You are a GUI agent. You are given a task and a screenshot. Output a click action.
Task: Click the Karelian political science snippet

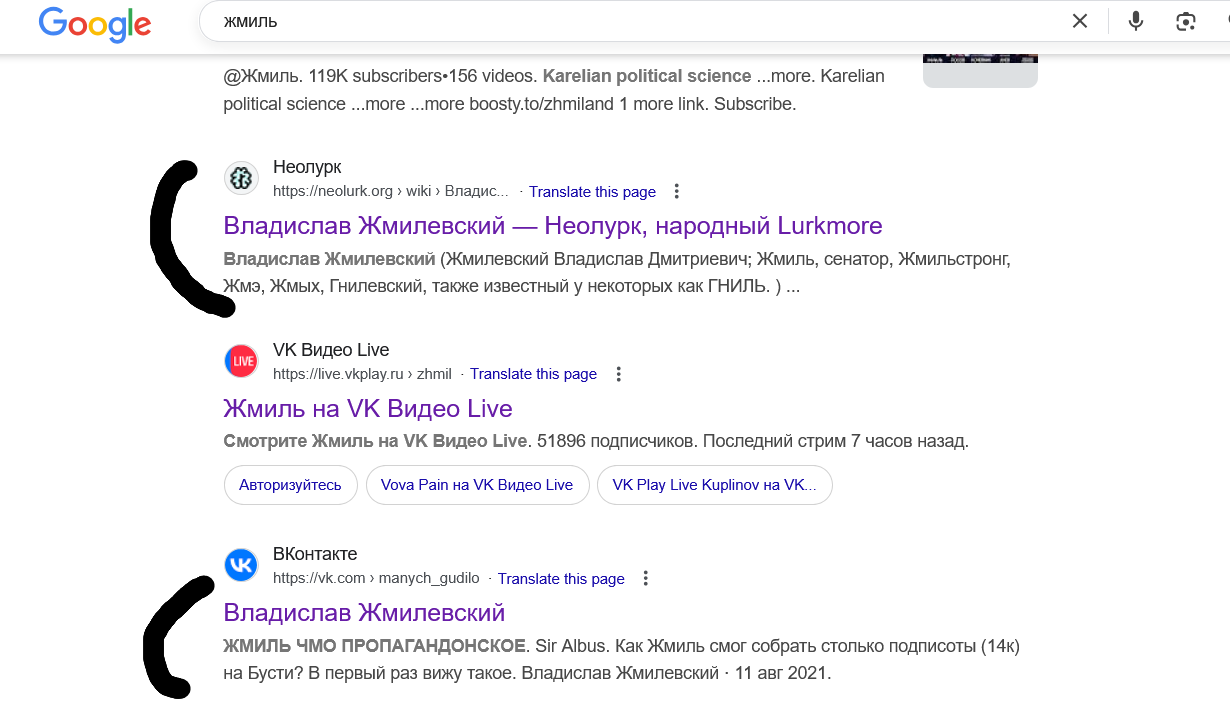[554, 90]
